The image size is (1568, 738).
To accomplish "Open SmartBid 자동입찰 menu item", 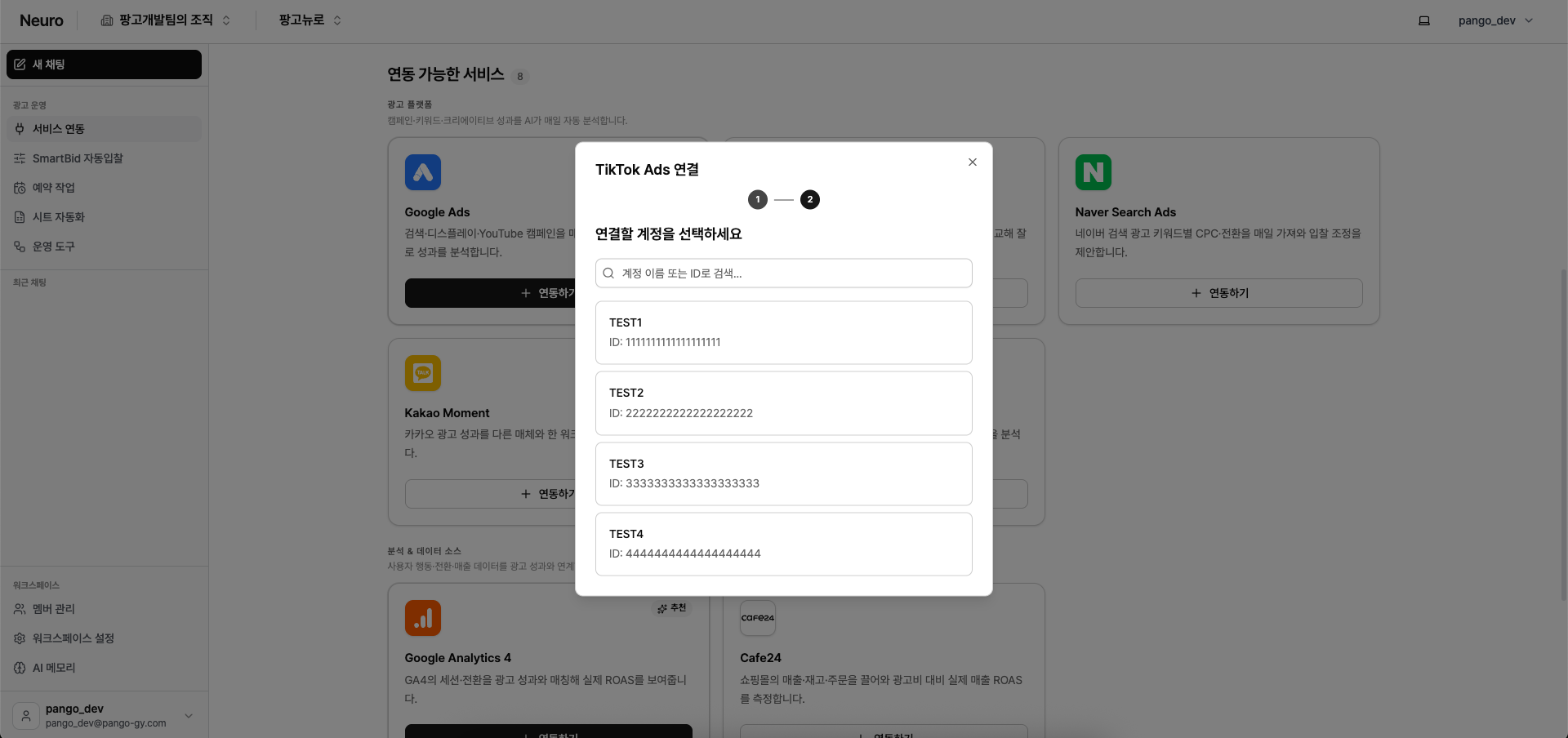I will (x=104, y=158).
